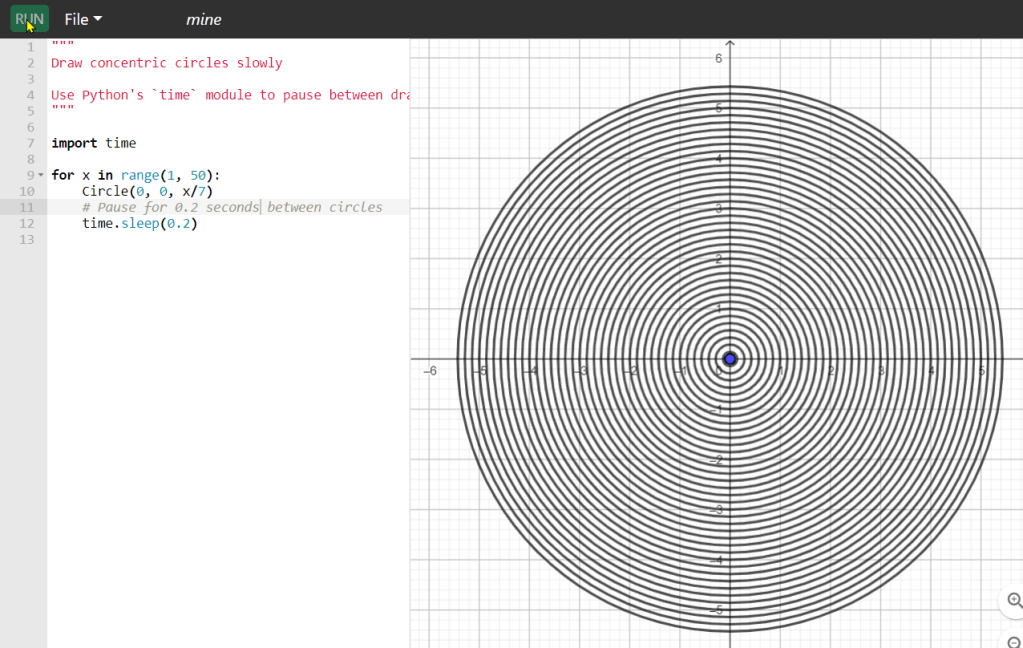Click the y-axis label 6 on the graph

pos(718,59)
